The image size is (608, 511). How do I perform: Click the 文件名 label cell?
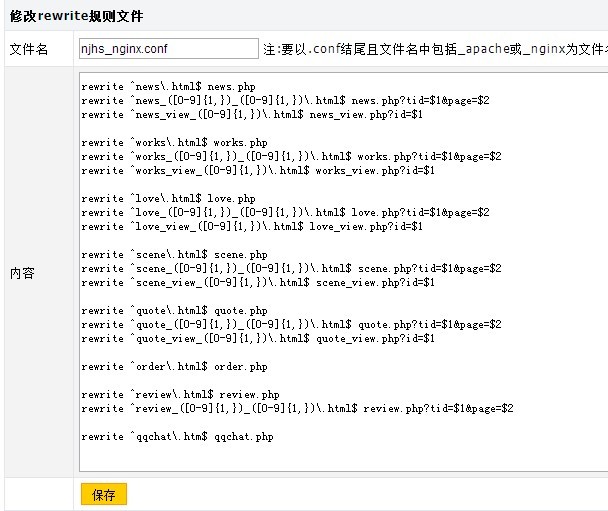(29, 49)
